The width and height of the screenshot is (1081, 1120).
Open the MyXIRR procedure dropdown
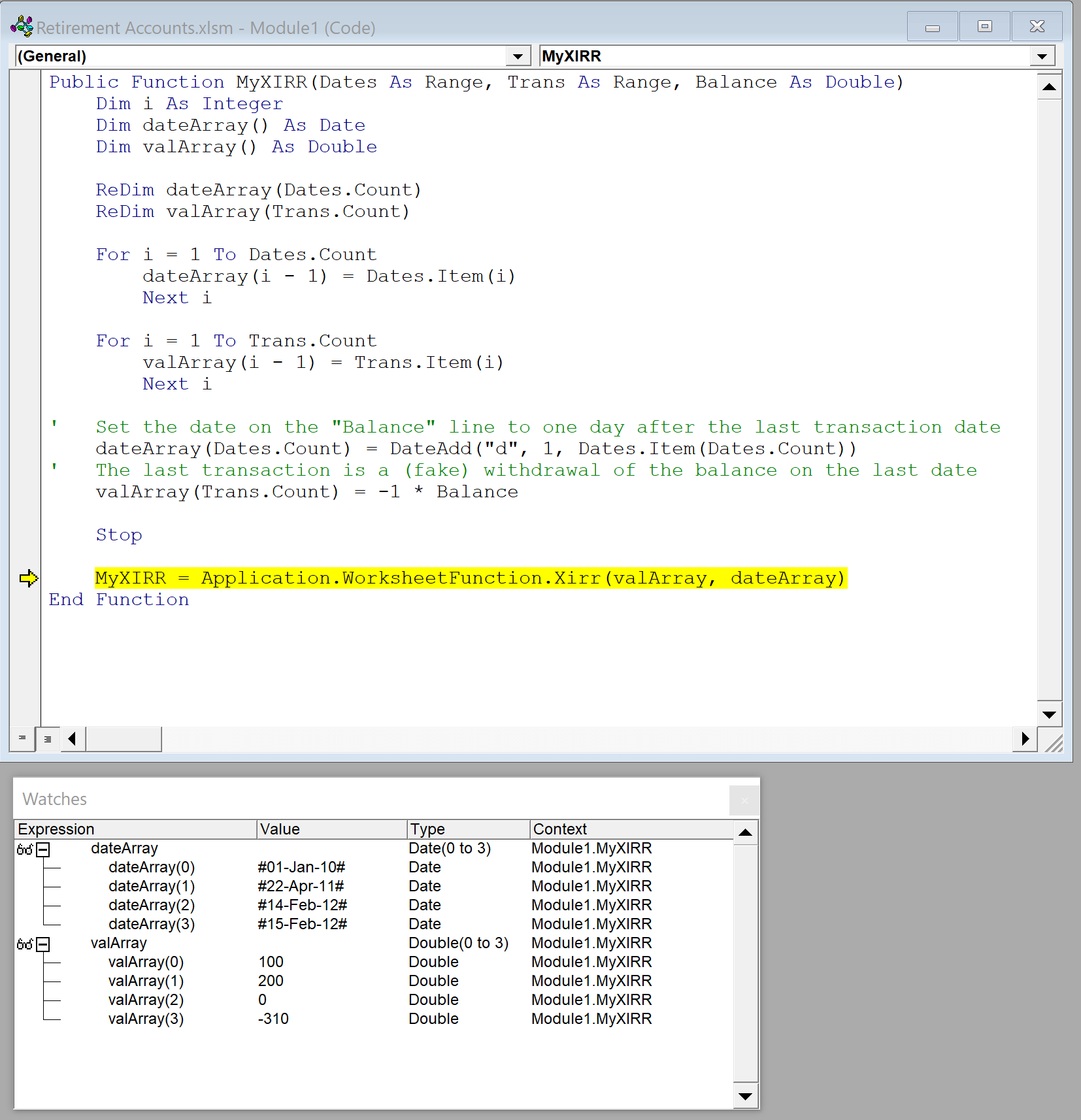pos(1042,56)
